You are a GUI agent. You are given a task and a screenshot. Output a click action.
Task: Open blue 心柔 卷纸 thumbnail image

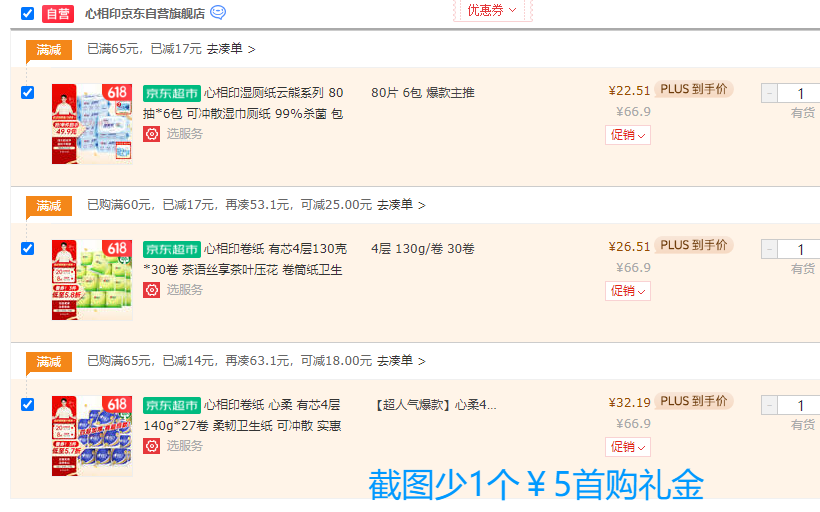pyautogui.click(x=92, y=436)
